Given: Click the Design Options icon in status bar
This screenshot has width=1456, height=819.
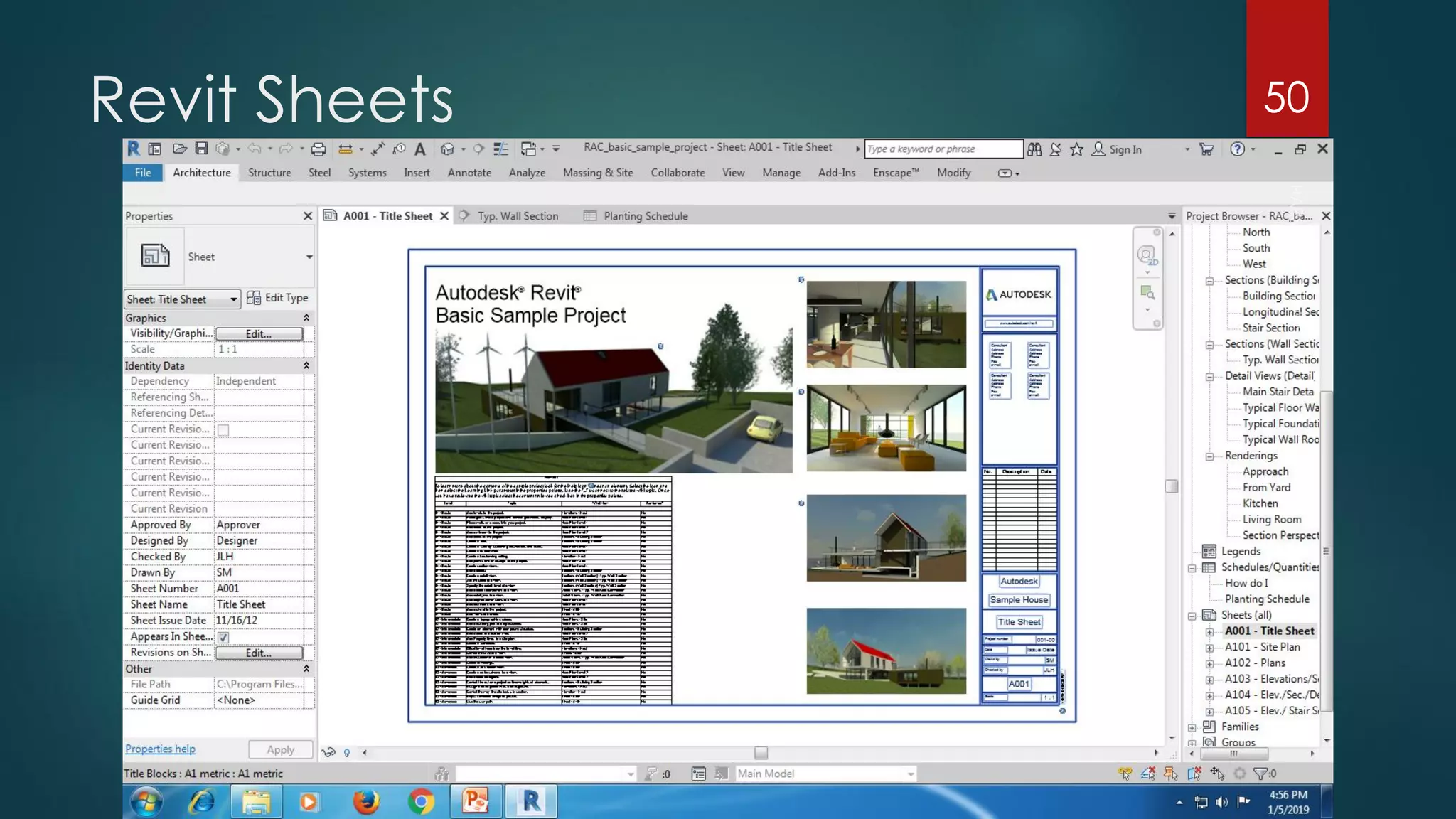Looking at the screenshot, I should tap(699, 773).
